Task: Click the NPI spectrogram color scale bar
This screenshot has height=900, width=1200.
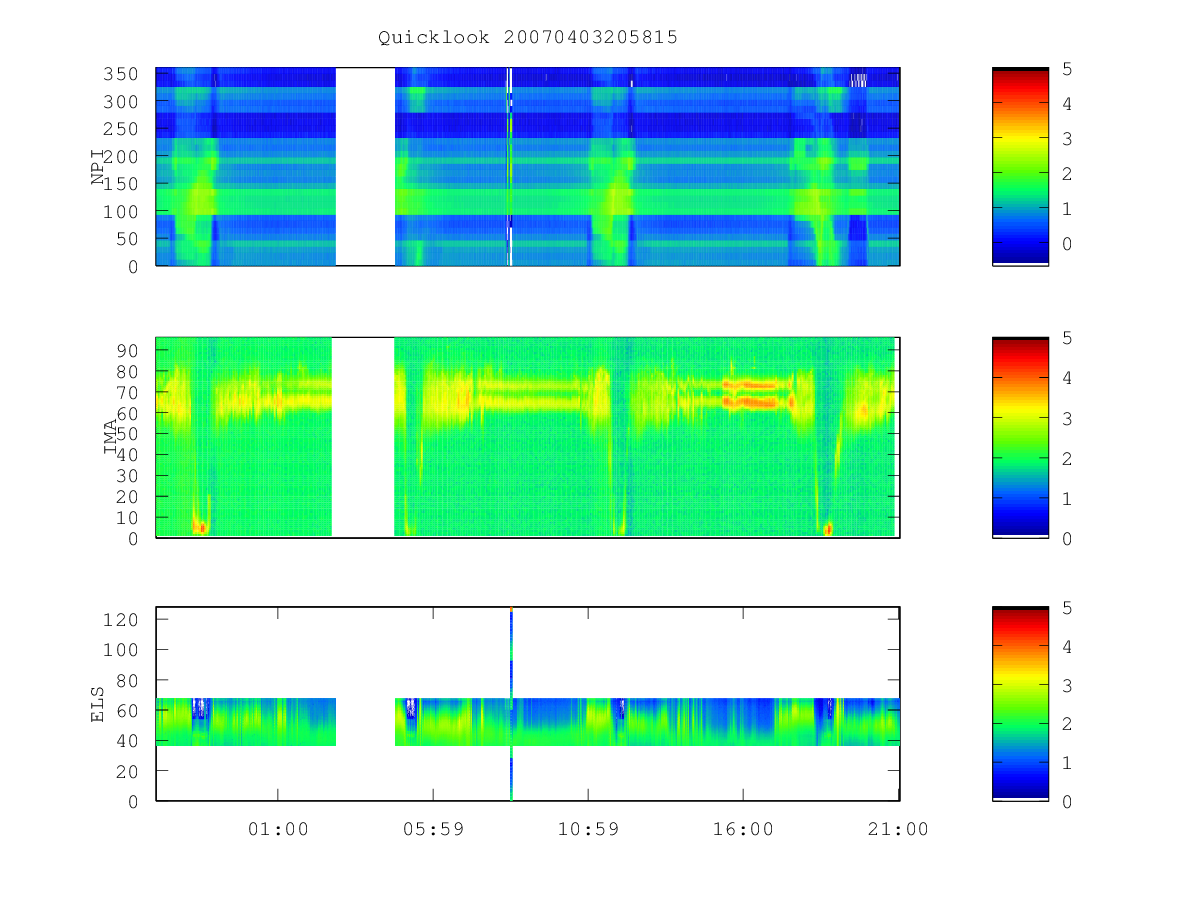Action: coord(1020,166)
